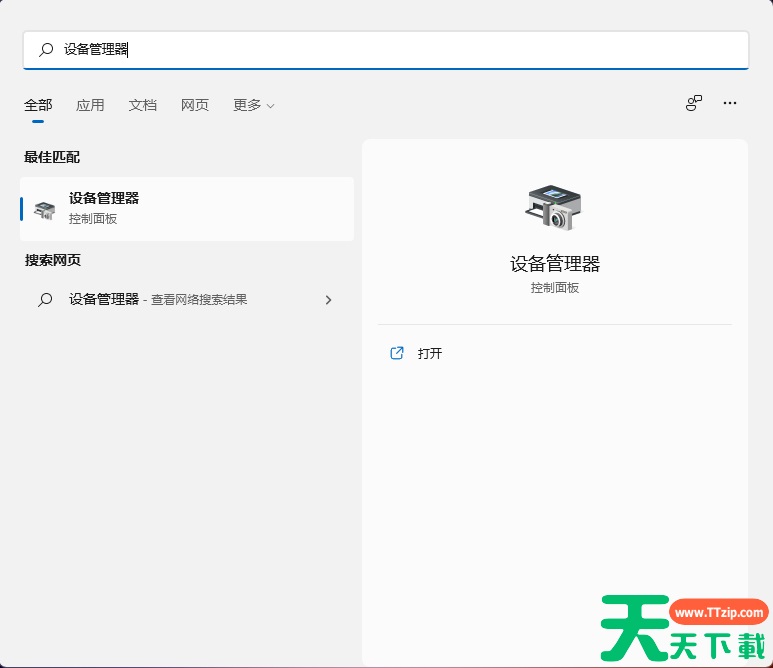Expand web result with the chevron arrow
The image size is (773, 668).
[328, 300]
